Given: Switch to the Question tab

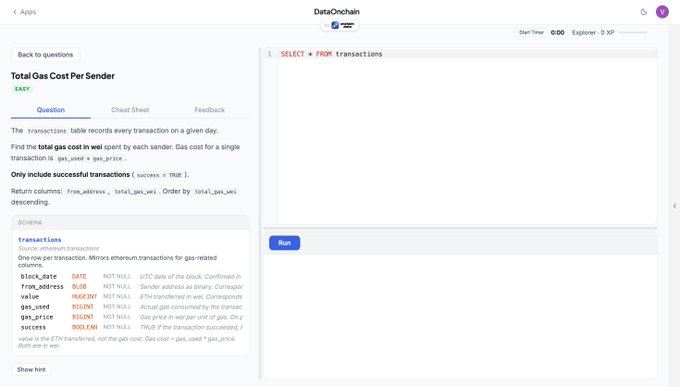Looking at the screenshot, I should coord(51,110).
